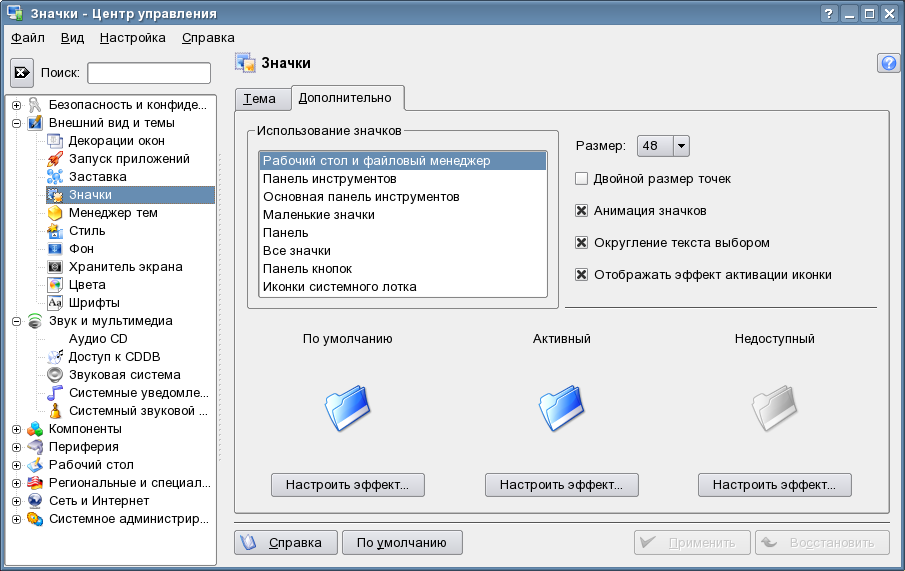
Task: Expand the Региональные и специальные branch
Action: coord(16,483)
